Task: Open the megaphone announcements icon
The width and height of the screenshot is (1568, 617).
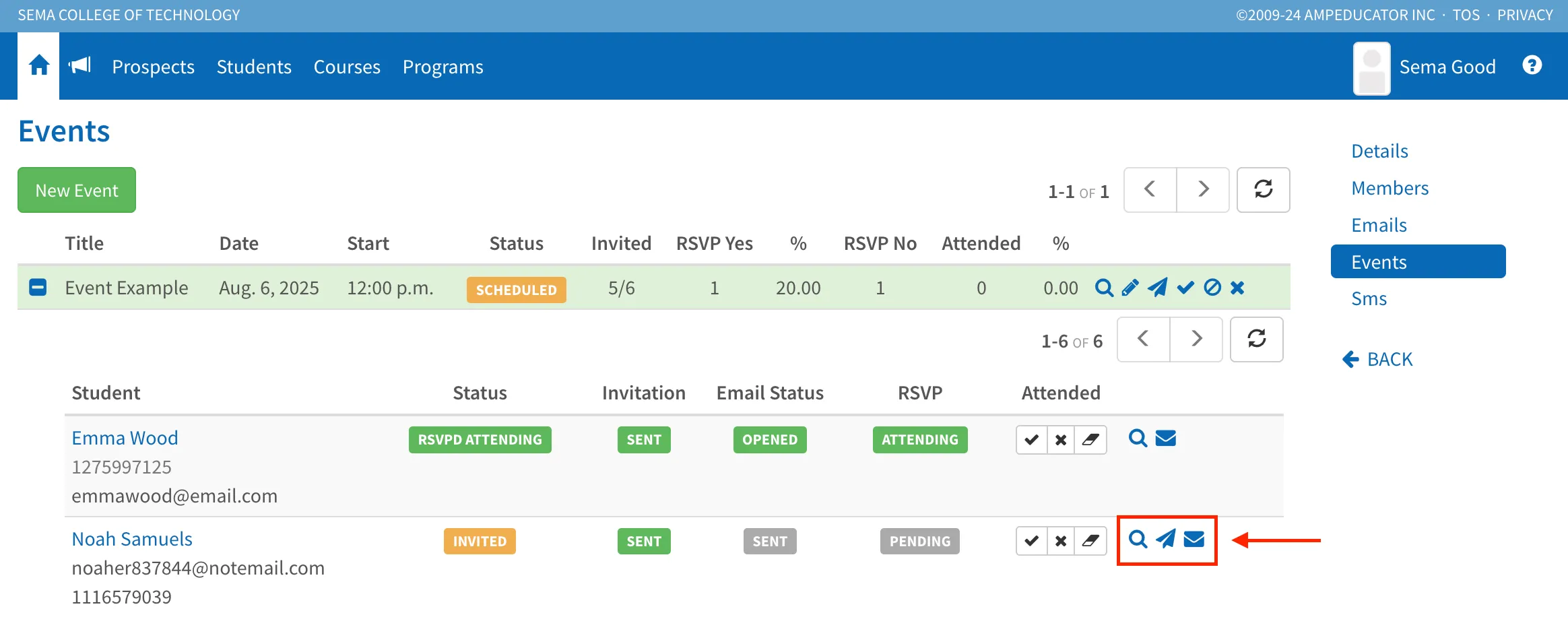Action: click(80, 65)
